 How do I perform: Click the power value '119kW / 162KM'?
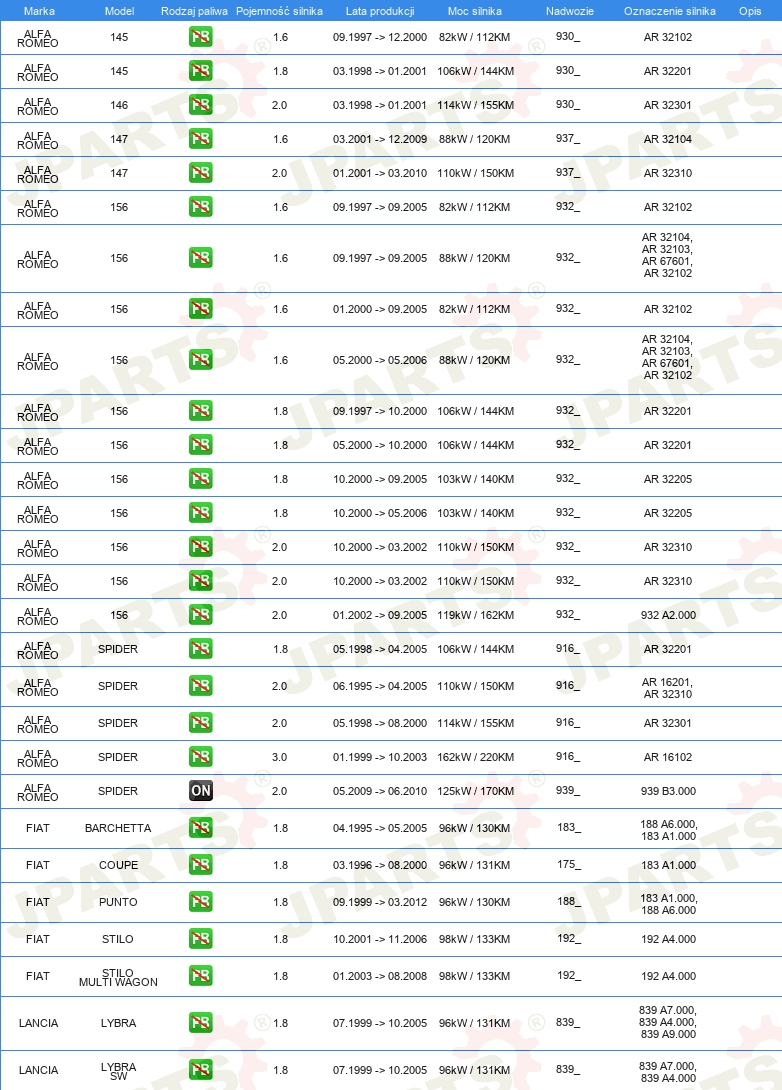(x=475, y=615)
